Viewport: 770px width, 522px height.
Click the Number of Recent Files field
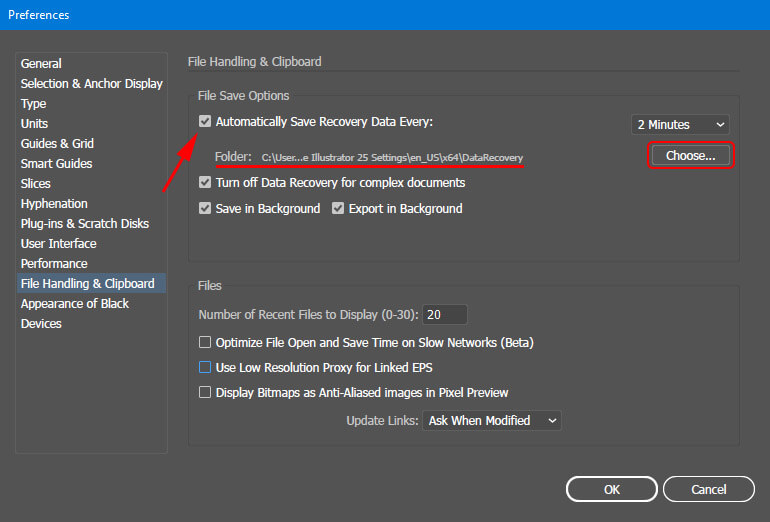click(x=444, y=315)
